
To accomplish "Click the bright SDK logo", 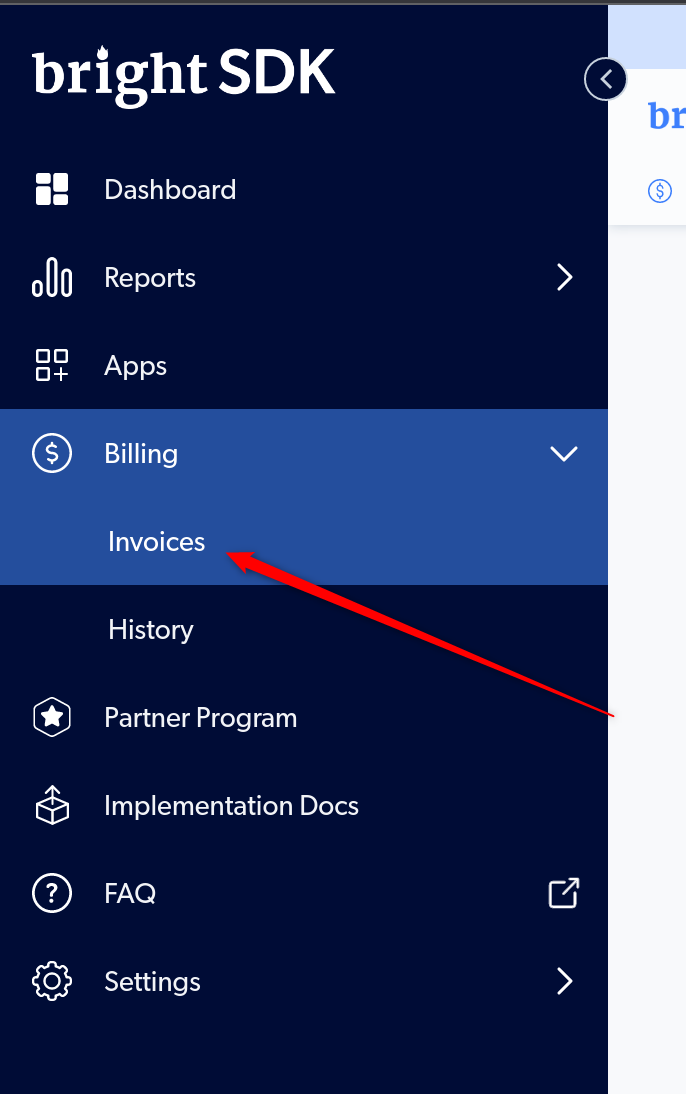I will pyautogui.click(x=184, y=75).
